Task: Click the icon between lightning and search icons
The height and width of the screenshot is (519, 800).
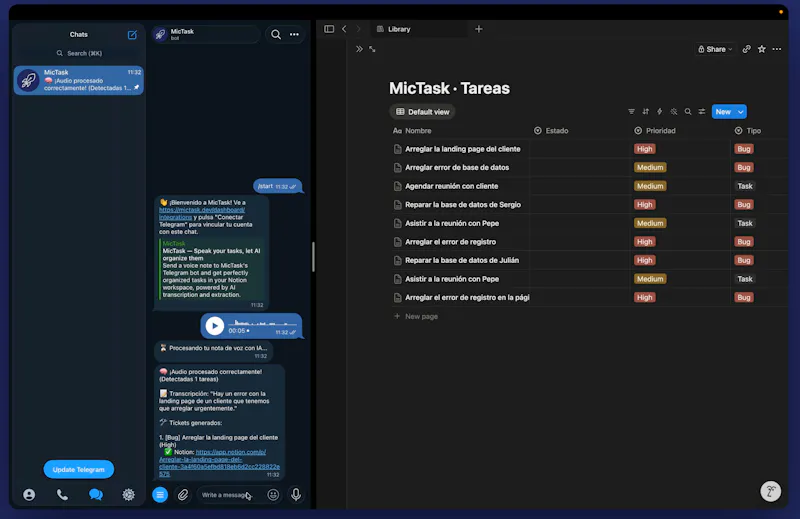Action: tap(674, 112)
